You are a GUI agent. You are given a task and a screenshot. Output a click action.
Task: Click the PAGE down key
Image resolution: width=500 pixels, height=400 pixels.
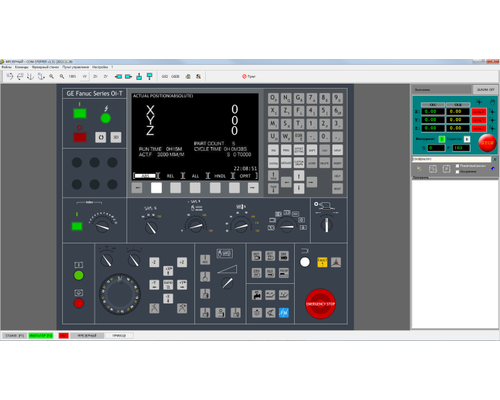click(273, 189)
